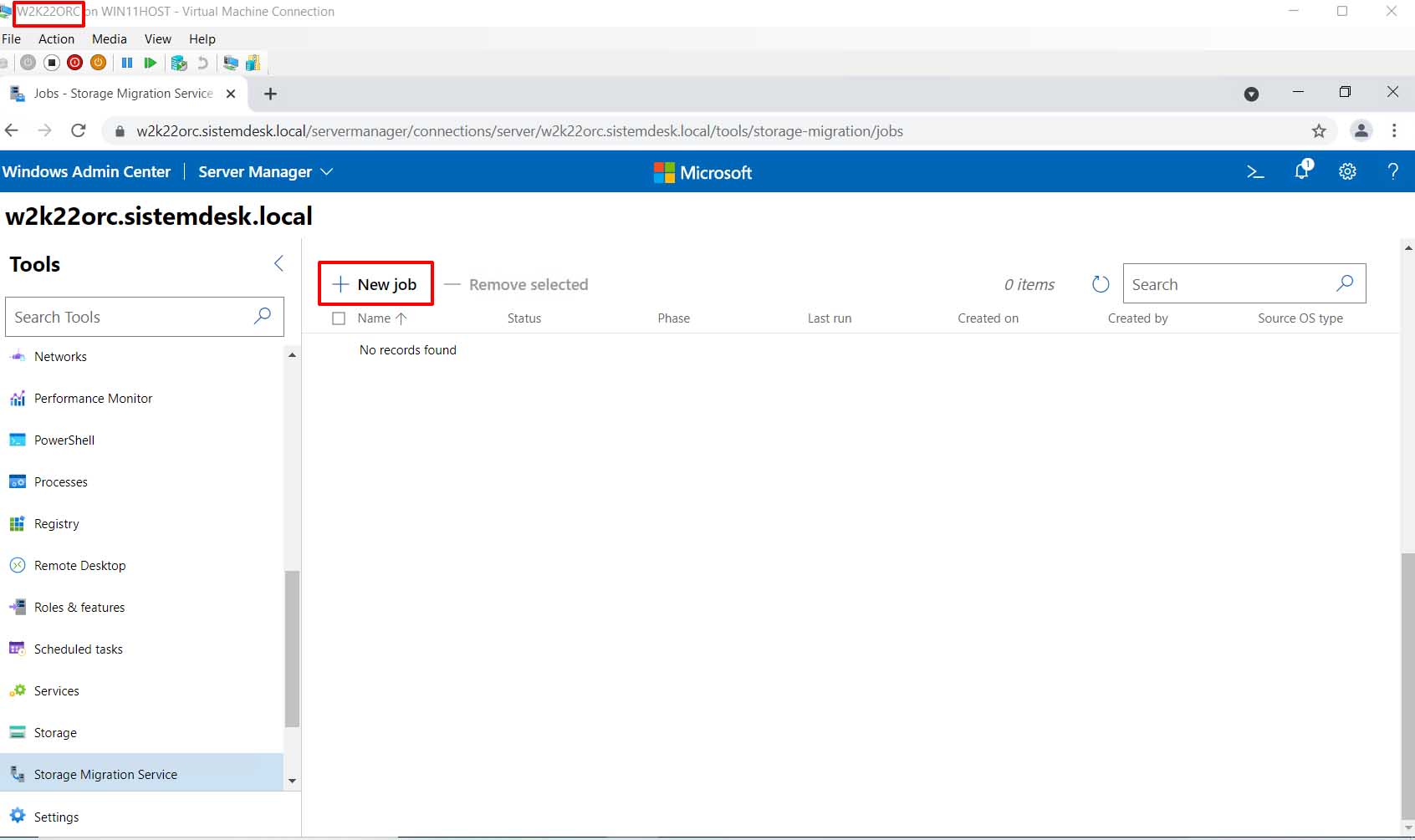Click the grey Start VM toolbar icon

[x=28, y=63]
